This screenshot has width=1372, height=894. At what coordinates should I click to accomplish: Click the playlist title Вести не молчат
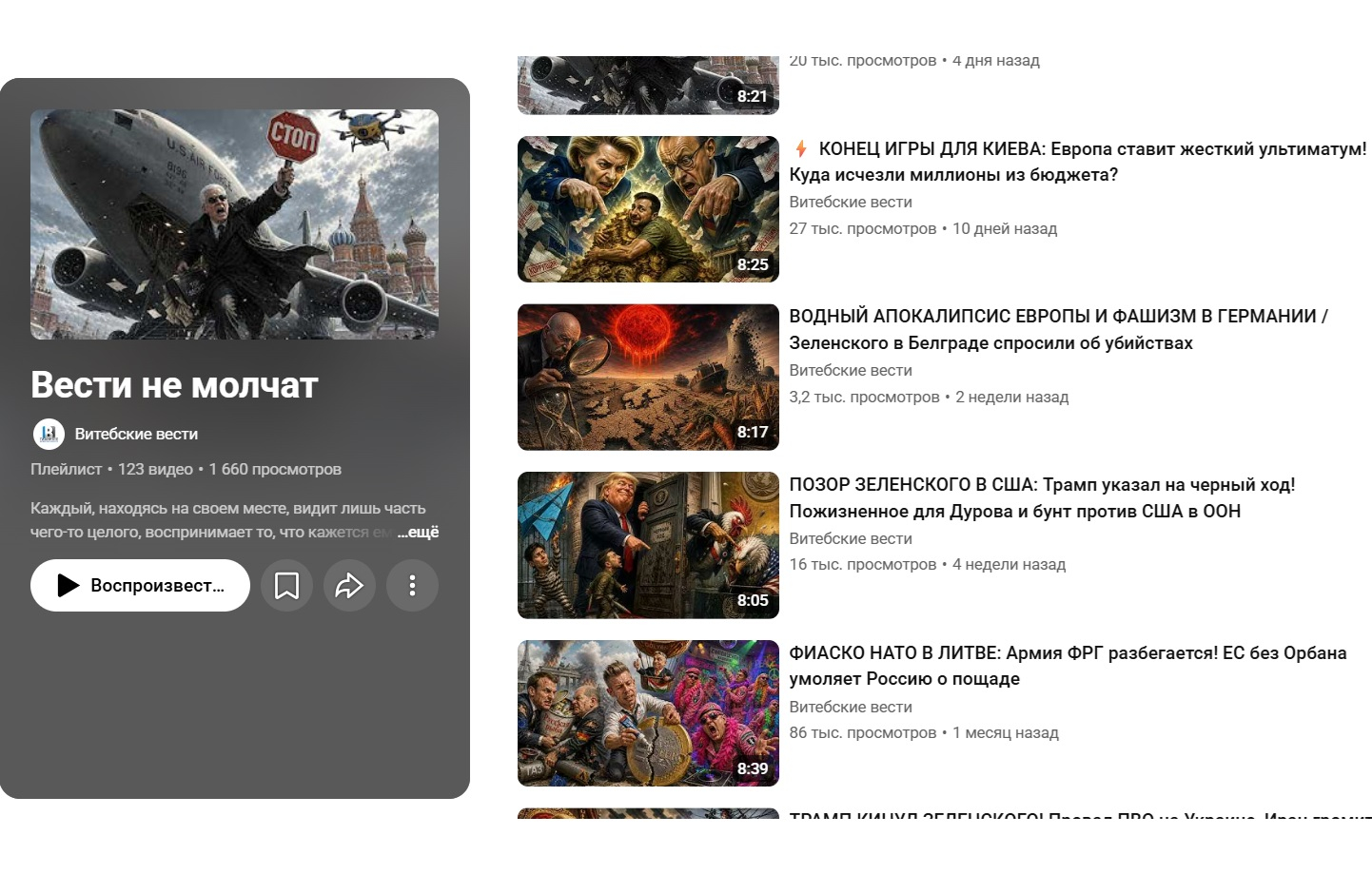click(174, 385)
